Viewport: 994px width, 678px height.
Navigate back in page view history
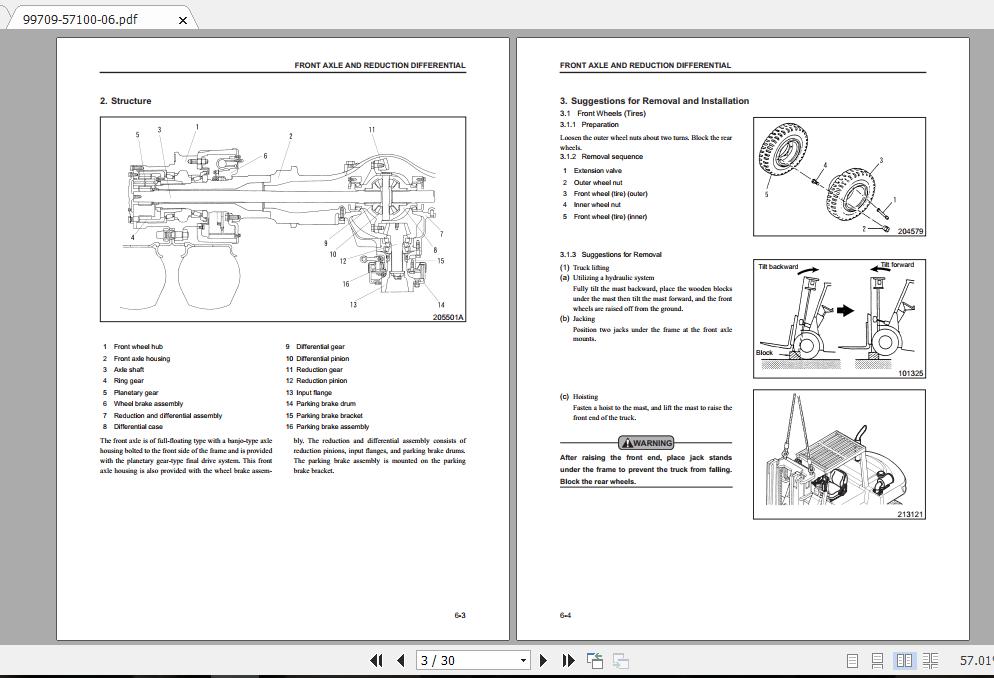coord(594,661)
